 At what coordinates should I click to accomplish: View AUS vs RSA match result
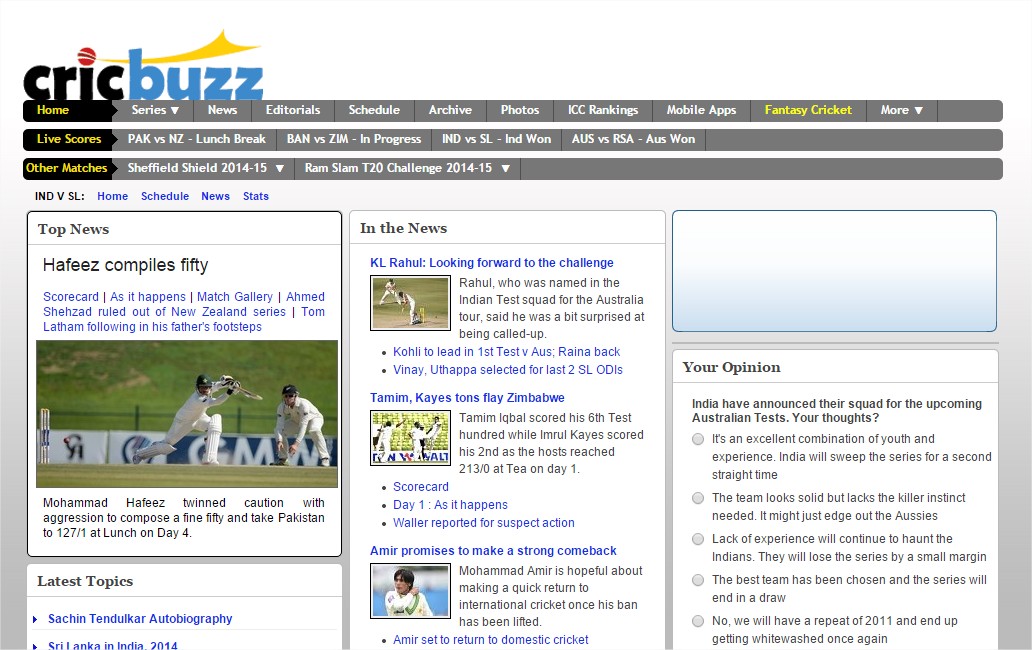tap(633, 139)
